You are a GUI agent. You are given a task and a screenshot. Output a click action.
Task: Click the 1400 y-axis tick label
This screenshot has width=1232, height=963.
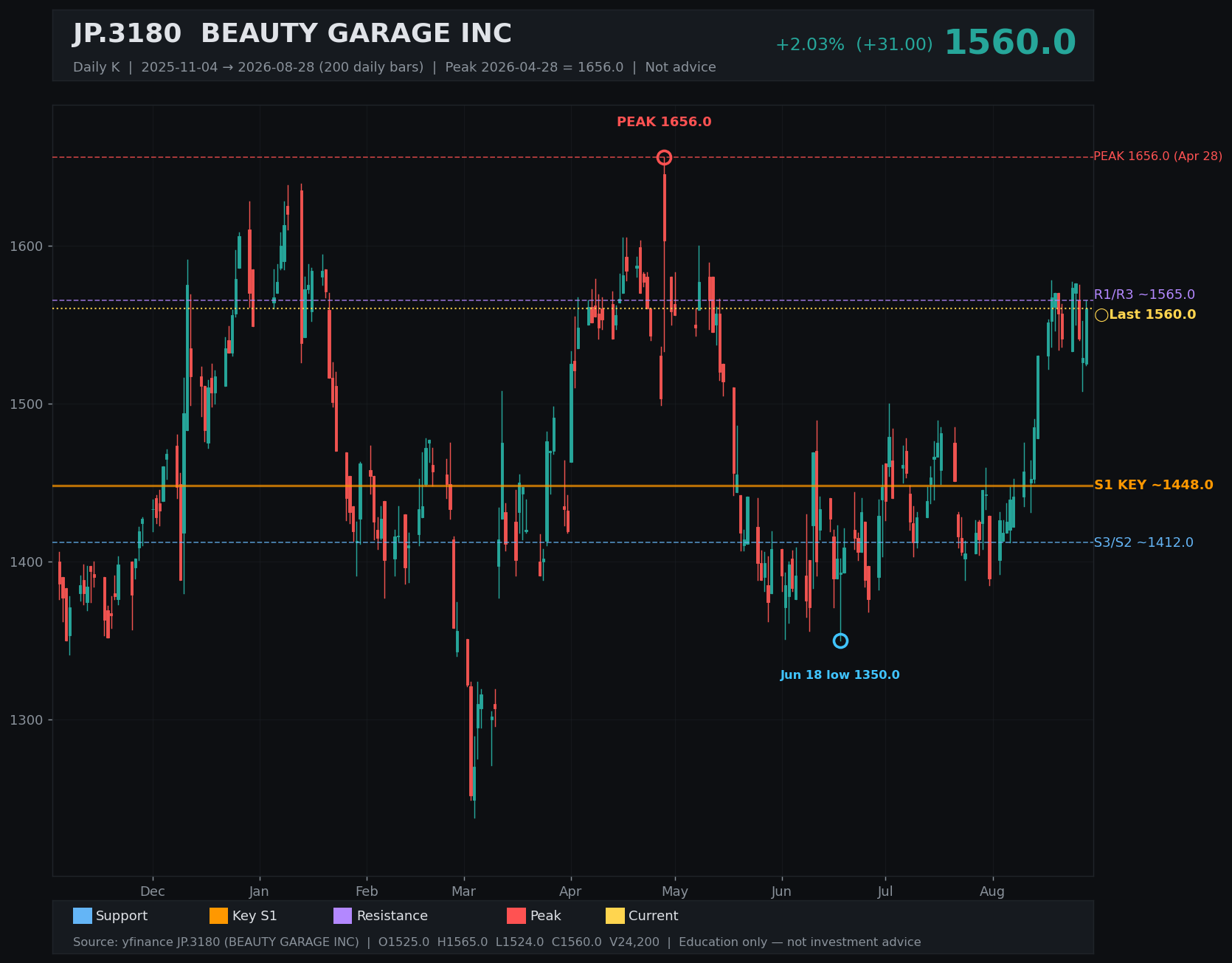click(27, 562)
